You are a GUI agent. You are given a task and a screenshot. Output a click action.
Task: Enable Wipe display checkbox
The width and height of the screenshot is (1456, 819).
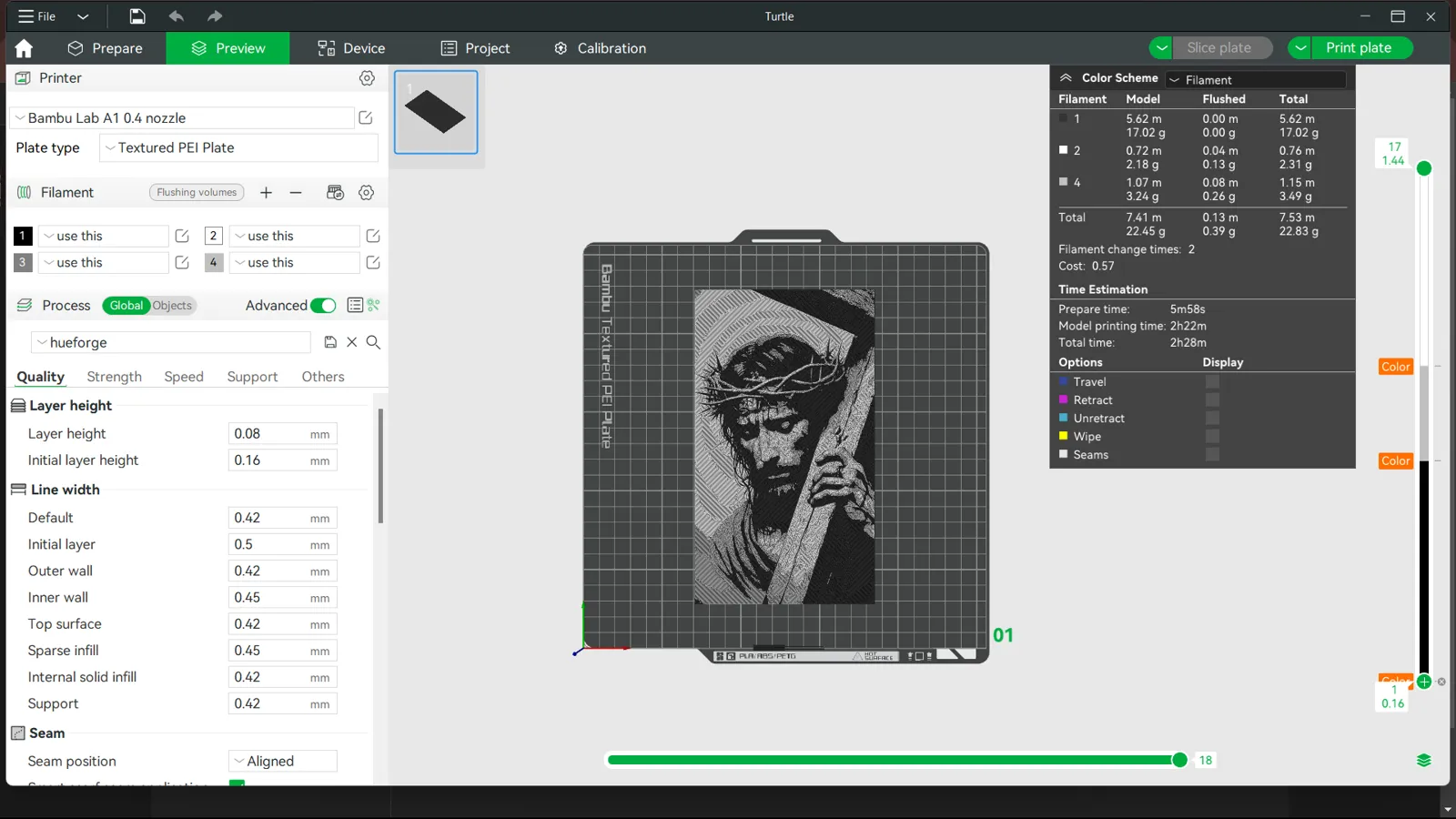(x=1212, y=437)
